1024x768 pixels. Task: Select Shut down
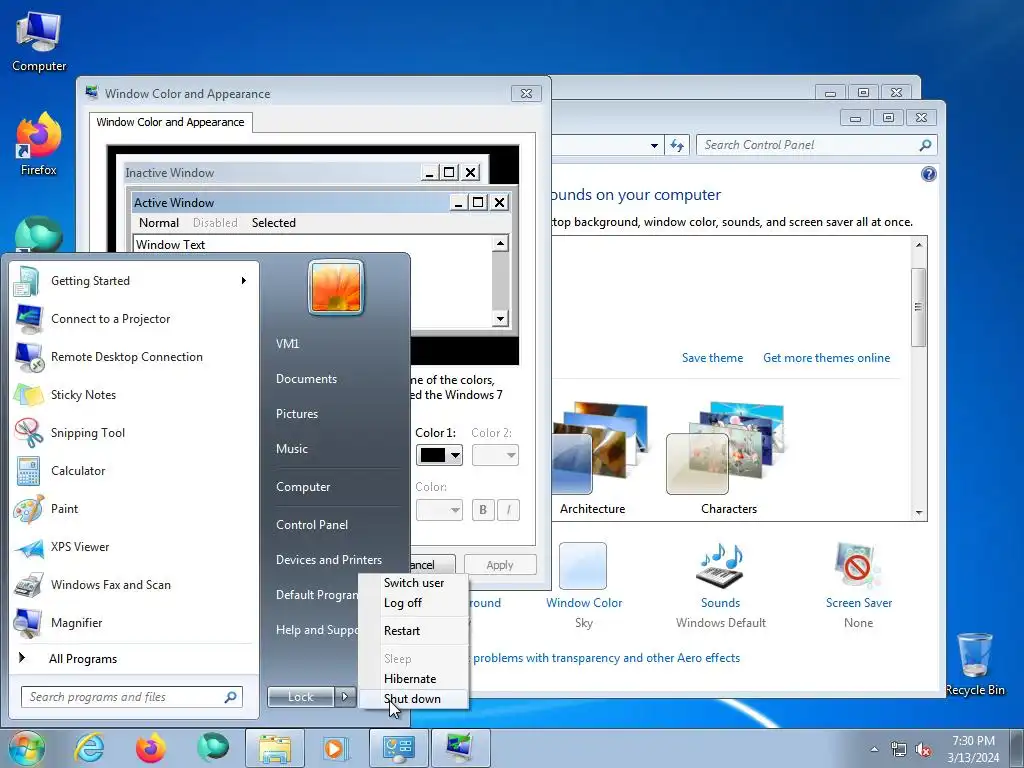(413, 699)
